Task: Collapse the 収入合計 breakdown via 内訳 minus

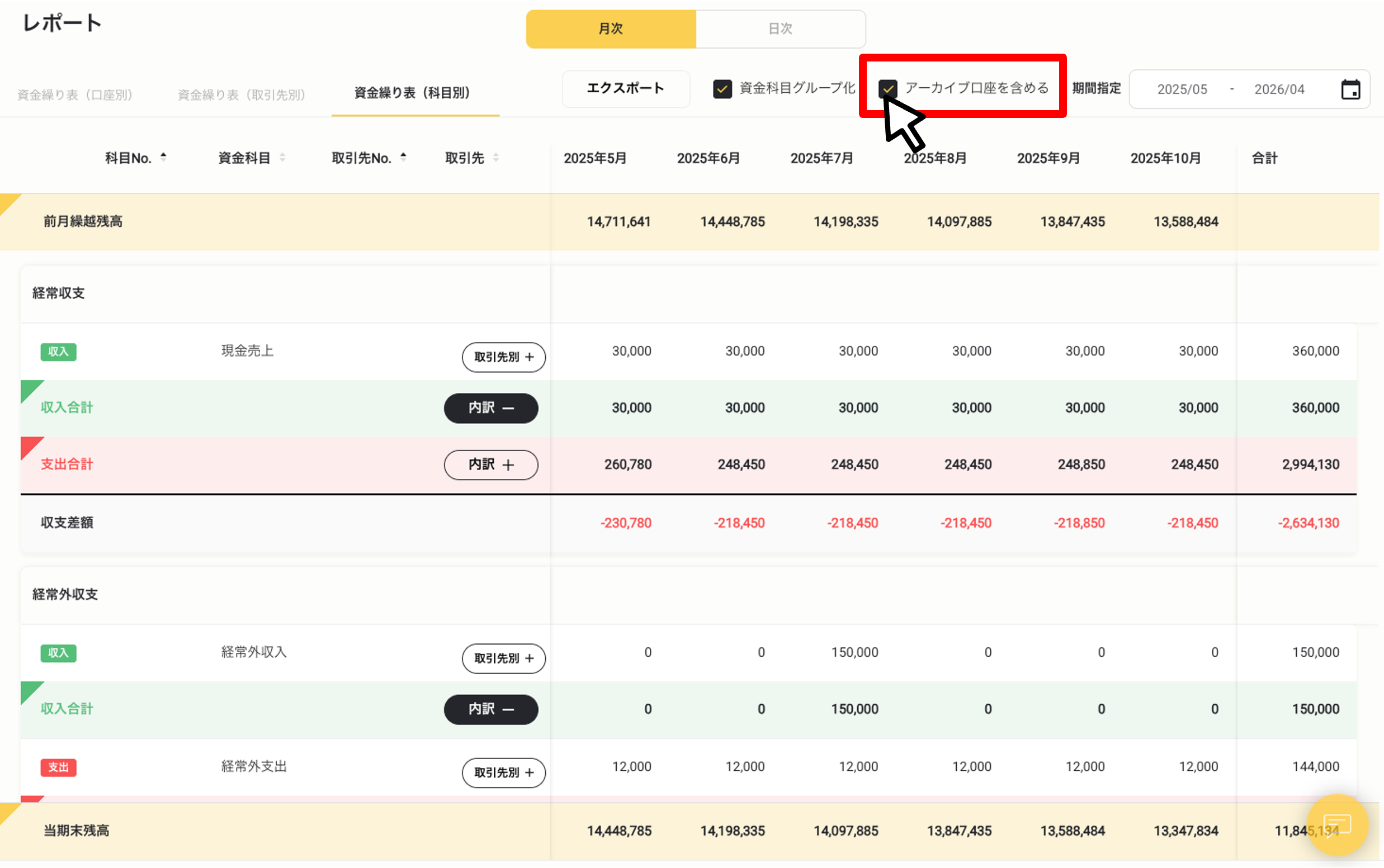Action: pyautogui.click(x=490, y=407)
